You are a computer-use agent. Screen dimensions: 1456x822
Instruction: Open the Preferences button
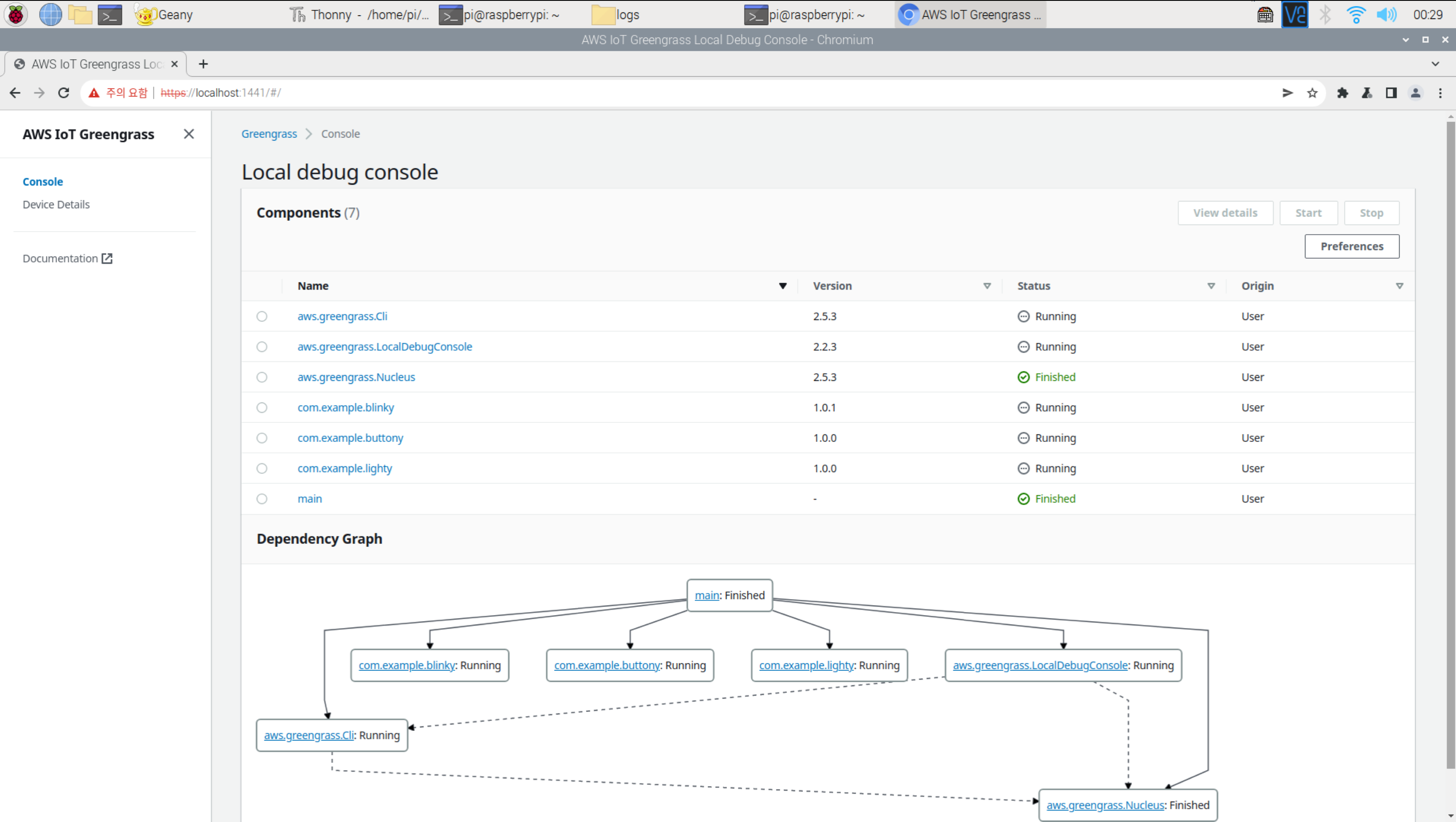[x=1352, y=246]
